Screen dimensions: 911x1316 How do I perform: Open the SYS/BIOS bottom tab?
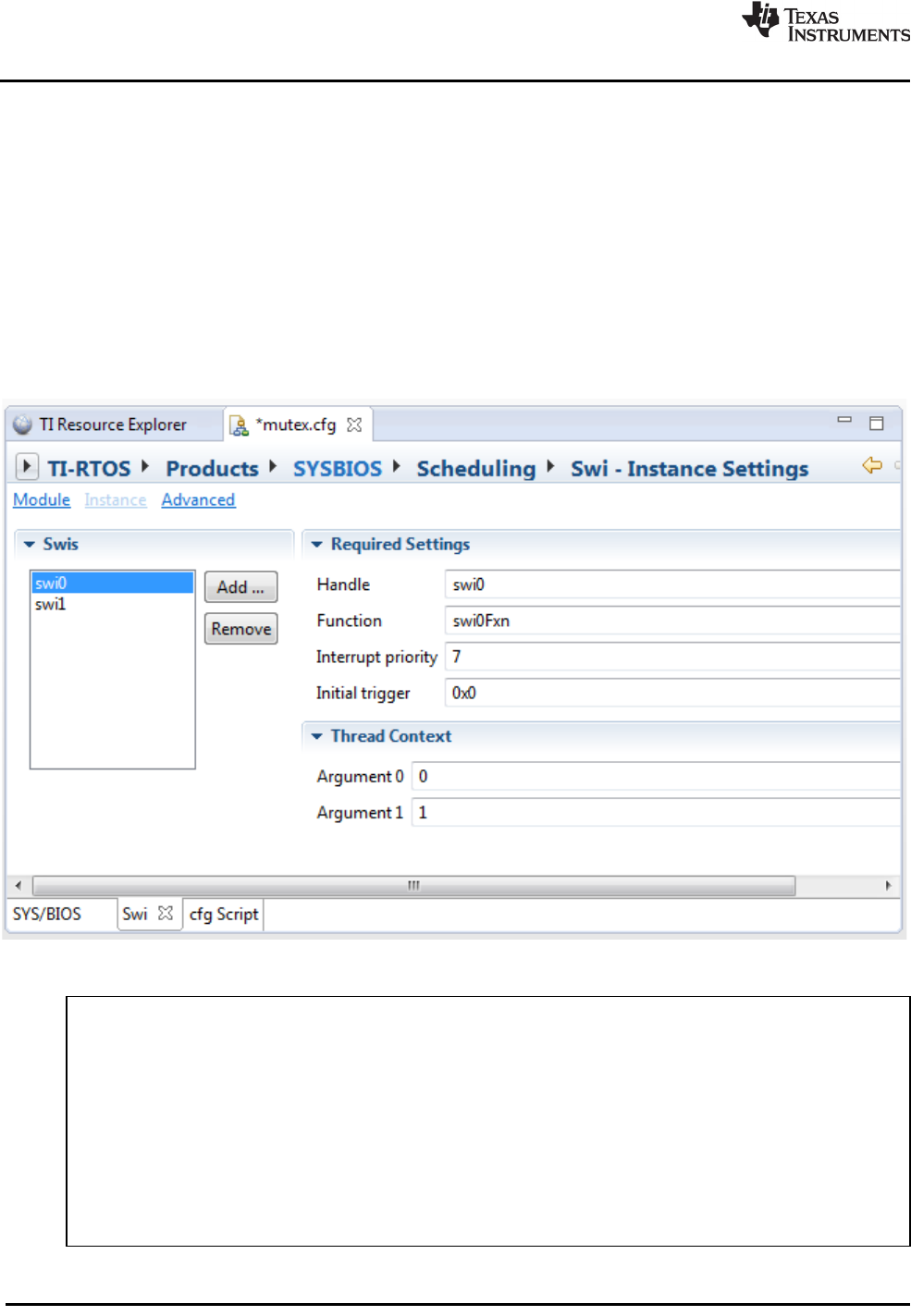point(47,914)
